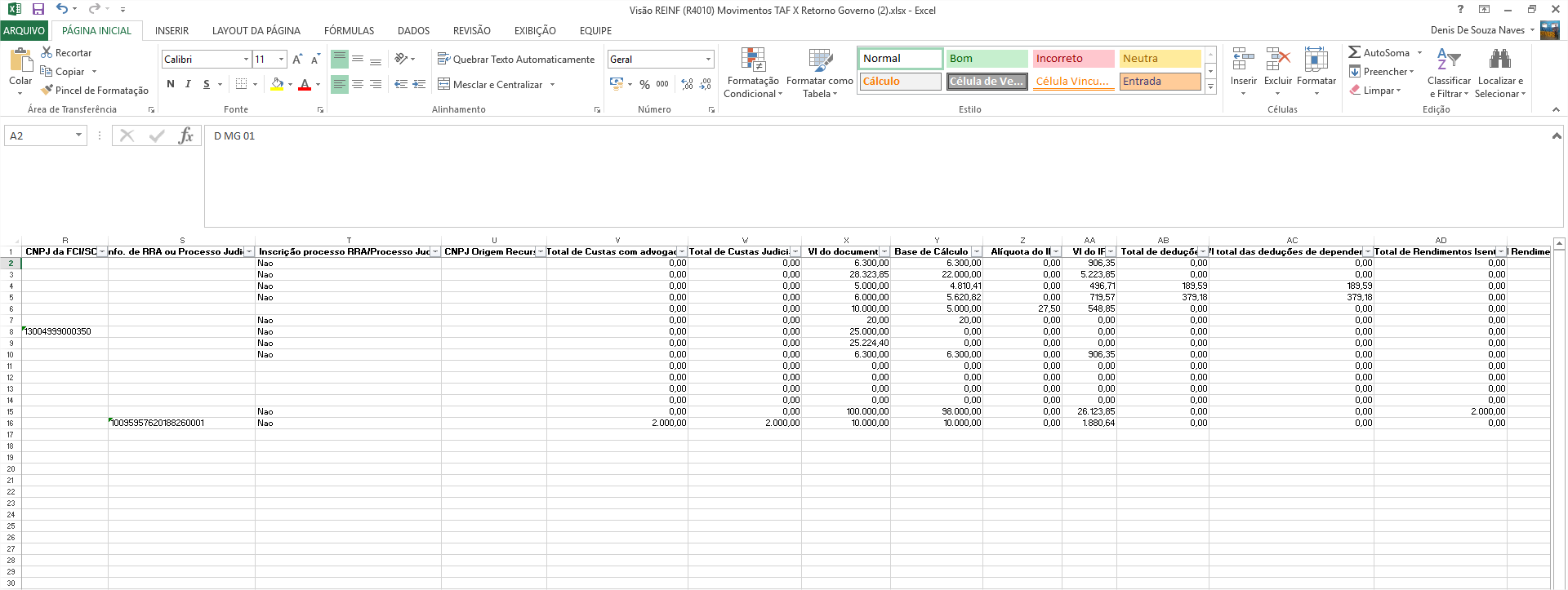Switch to LAYOUT DA PÁGINA tab
The image size is (1568, 590).
[x=256, y=31]
